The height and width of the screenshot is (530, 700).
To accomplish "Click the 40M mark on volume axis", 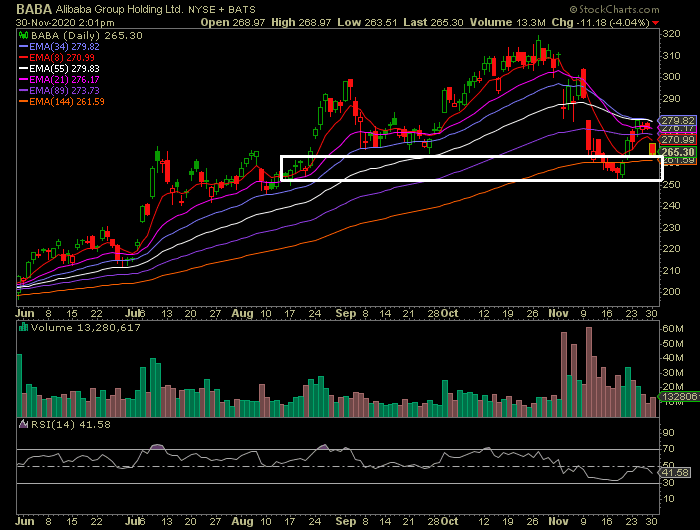I will point(673,358).
